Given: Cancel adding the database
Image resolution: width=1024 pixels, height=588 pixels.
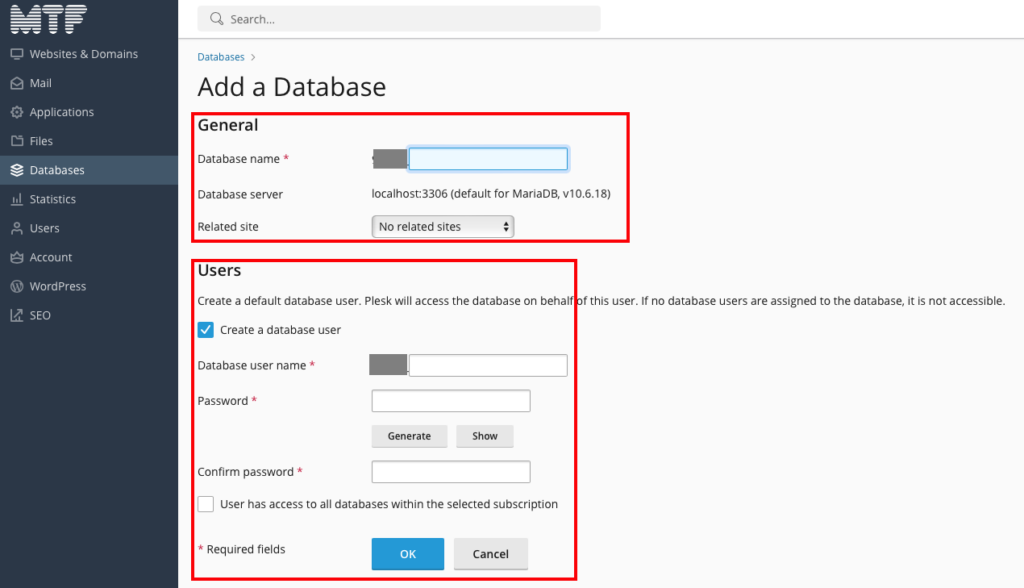Looking at the screenshot, I should [x=490, y=554].
